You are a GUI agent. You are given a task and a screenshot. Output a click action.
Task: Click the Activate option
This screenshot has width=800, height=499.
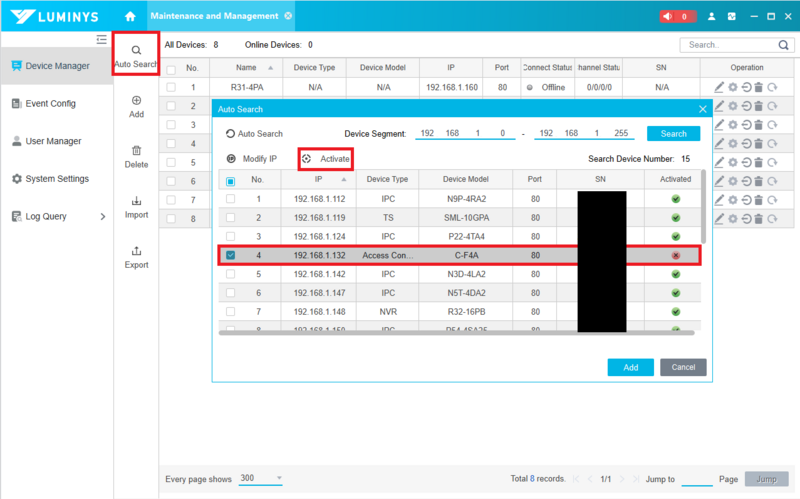coord(326,159)
